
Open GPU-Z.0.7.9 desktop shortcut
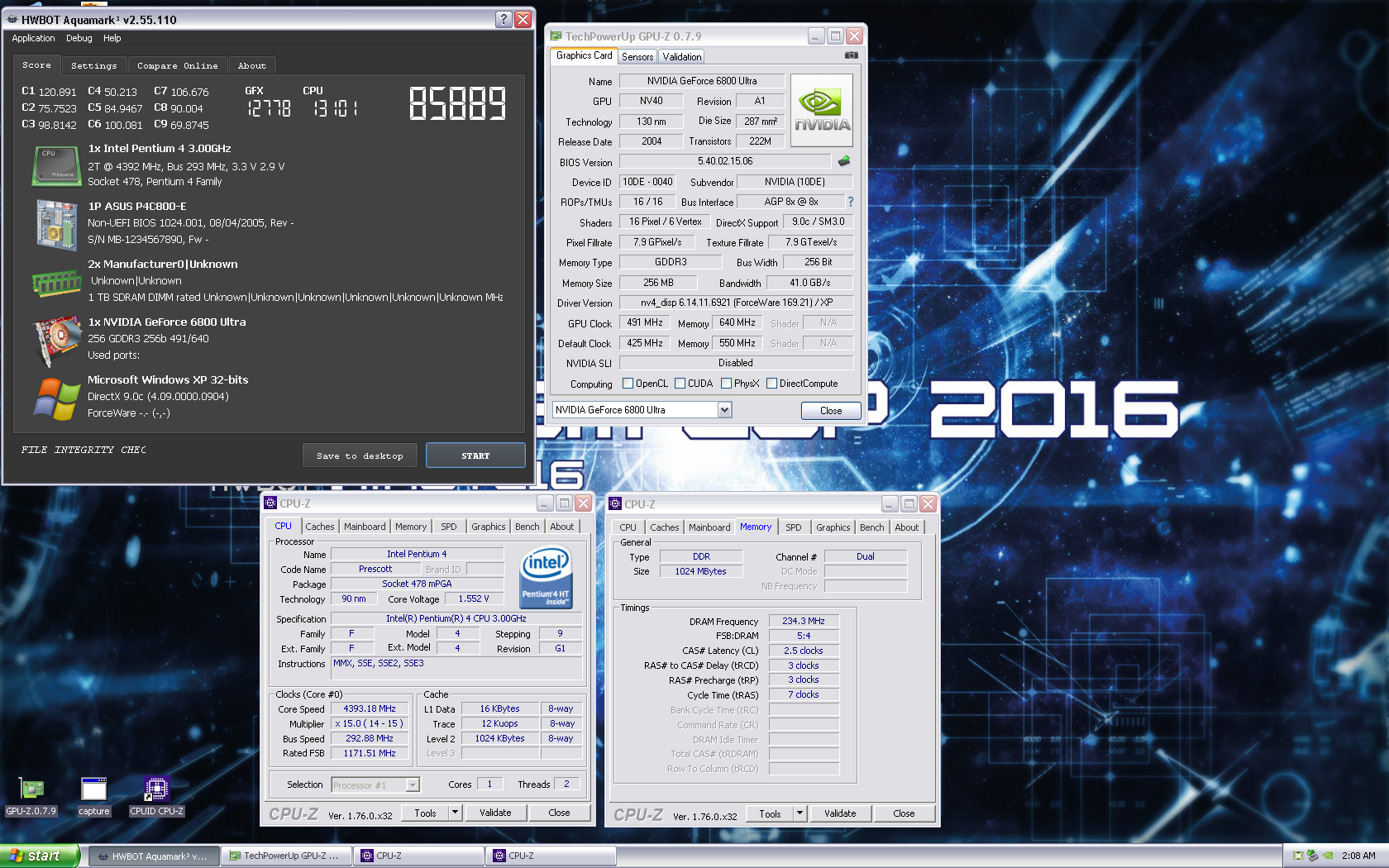(x=31, y=797)
